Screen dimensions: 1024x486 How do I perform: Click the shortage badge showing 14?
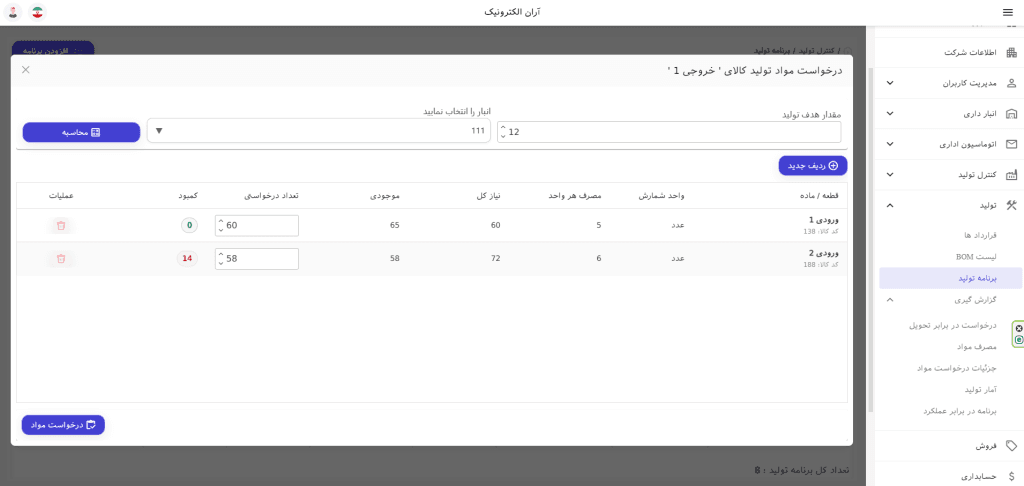point(187,259)
